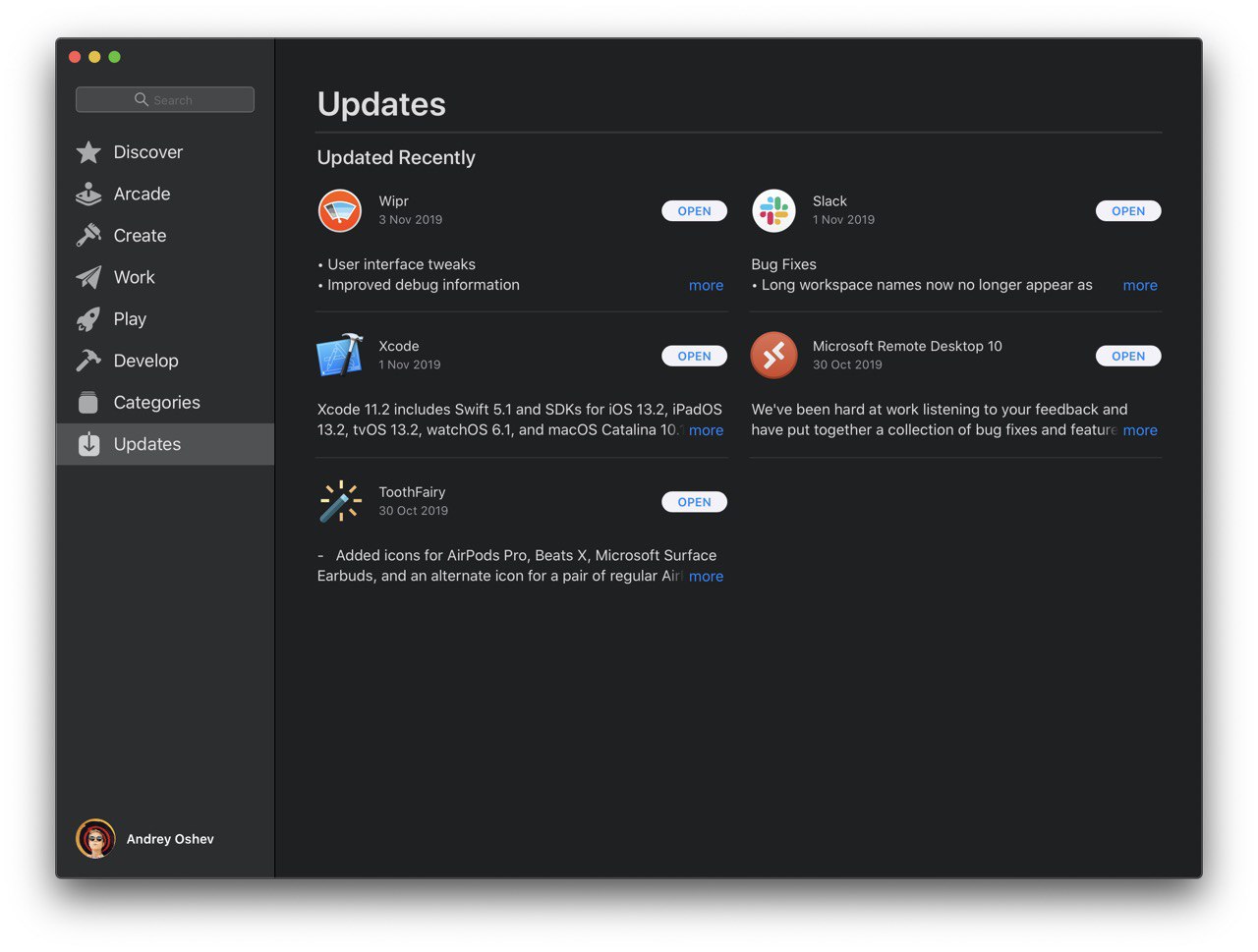Go to the Arcade section label
1258x952 pixels.
click(x=143, y=194)
